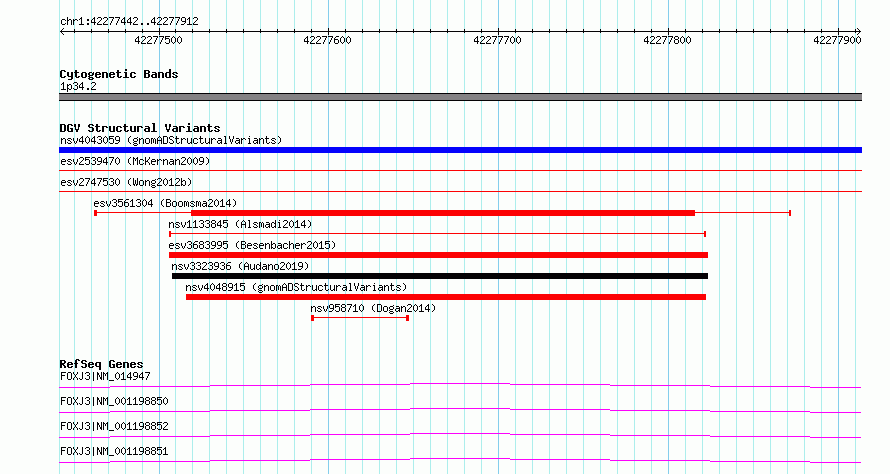Screen dimensions: 890x474
Task: Select the red esv3683995 variant bar
Action: click(x=438, y=255)
